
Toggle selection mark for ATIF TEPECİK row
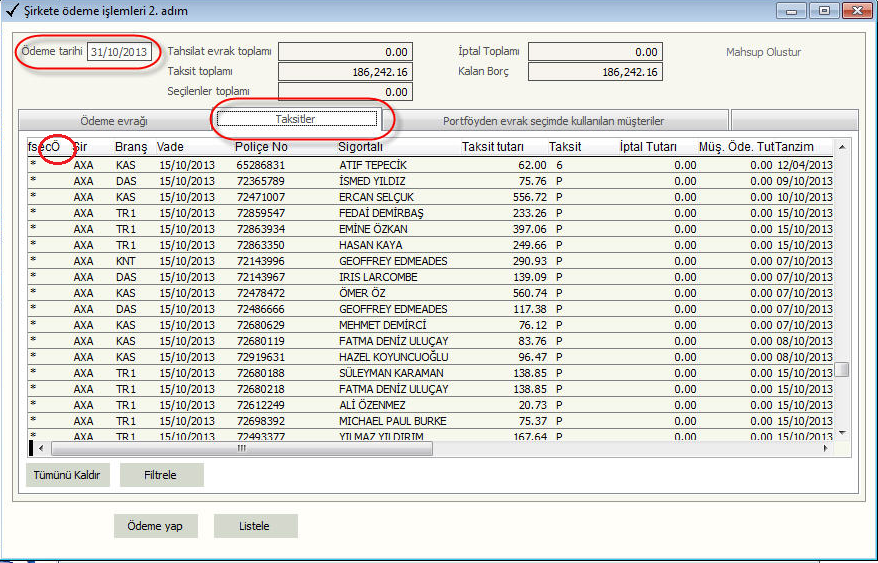coord(33,165)
